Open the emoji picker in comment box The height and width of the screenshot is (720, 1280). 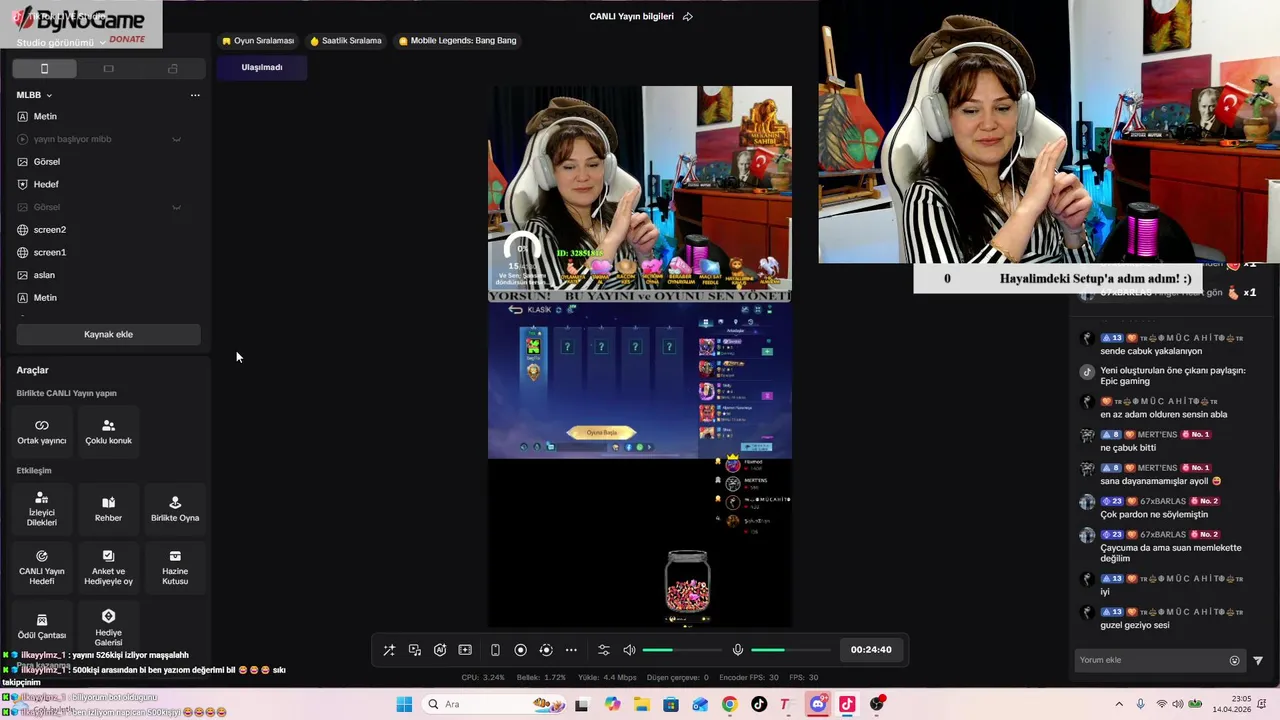pos(1235,660)
